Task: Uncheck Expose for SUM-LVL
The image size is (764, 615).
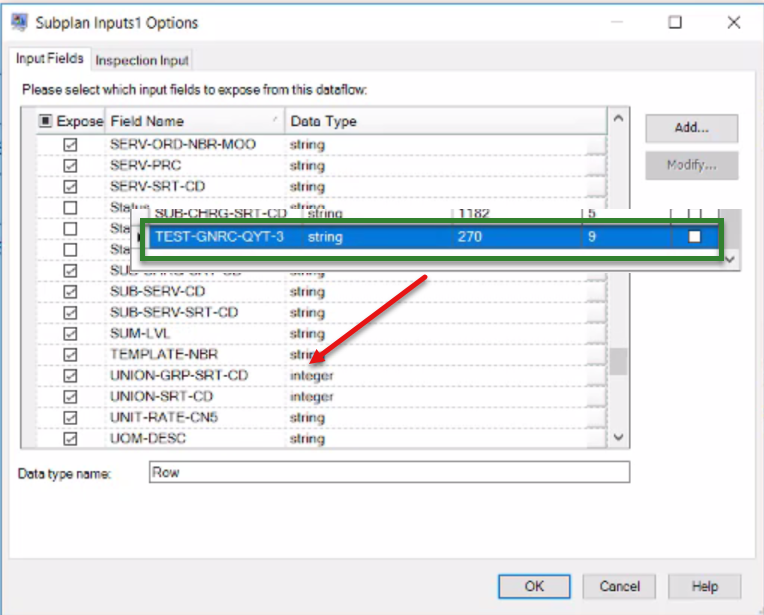Action: click(x=70, y=333)
